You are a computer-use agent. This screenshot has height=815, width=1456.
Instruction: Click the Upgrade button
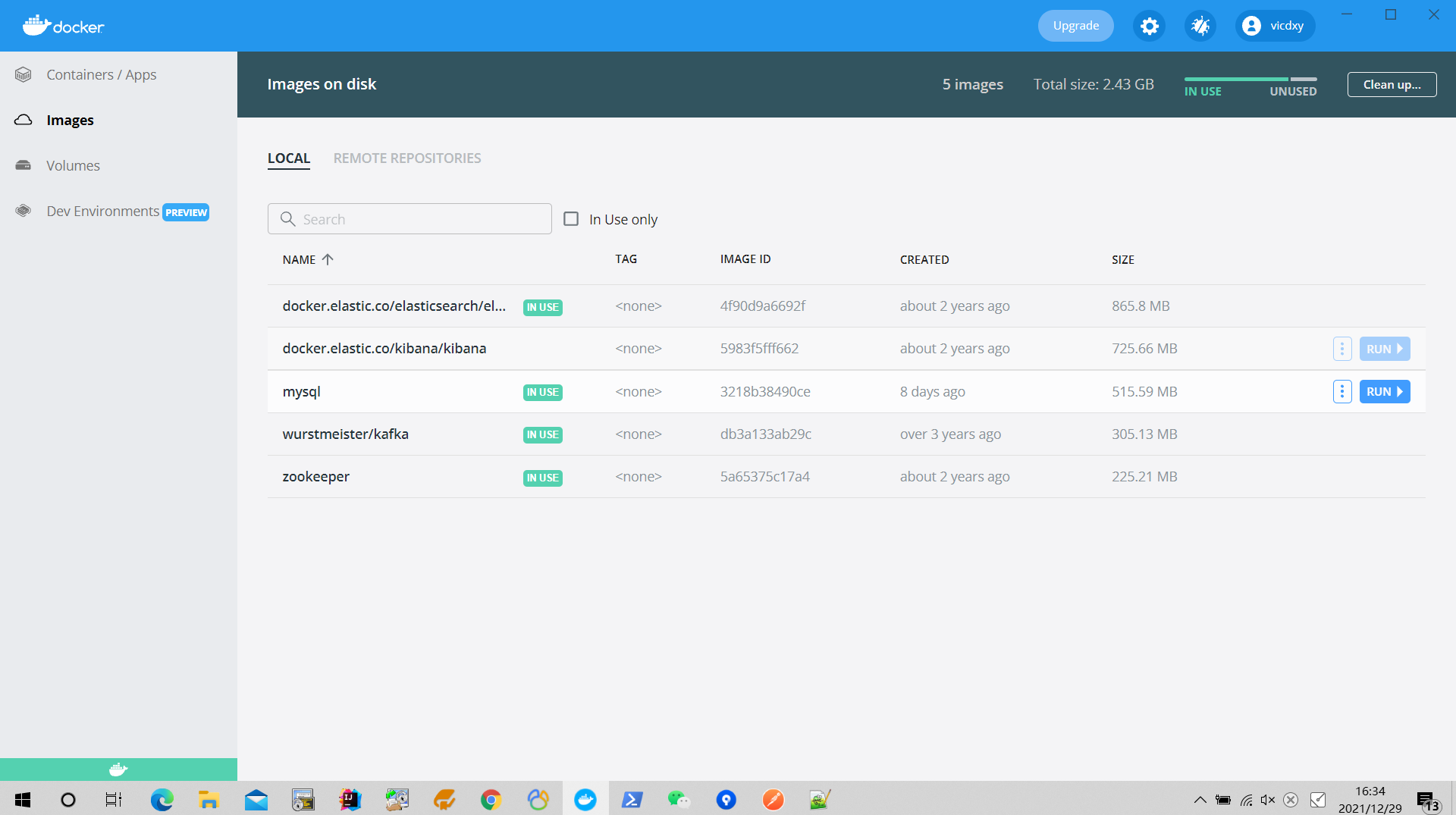(x=1075, y=26)
